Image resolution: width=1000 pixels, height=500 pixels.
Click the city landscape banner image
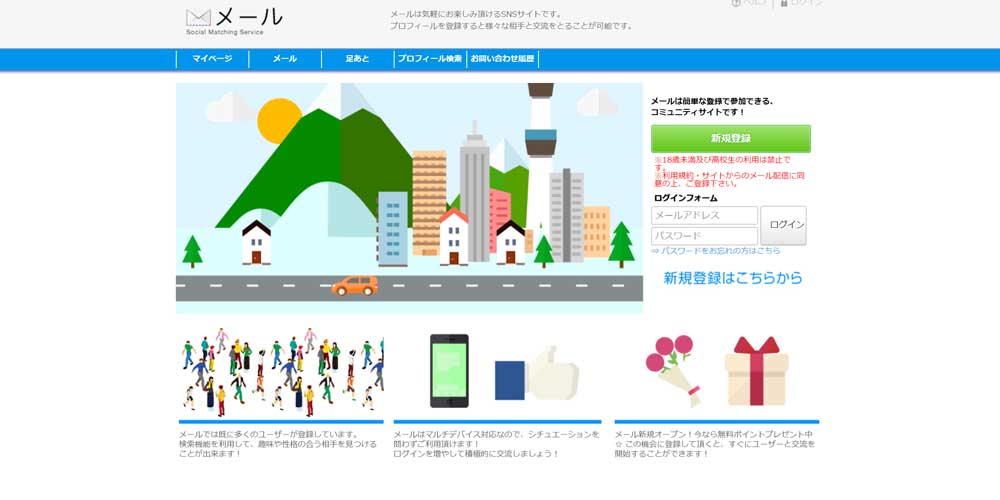click(409, 197)
